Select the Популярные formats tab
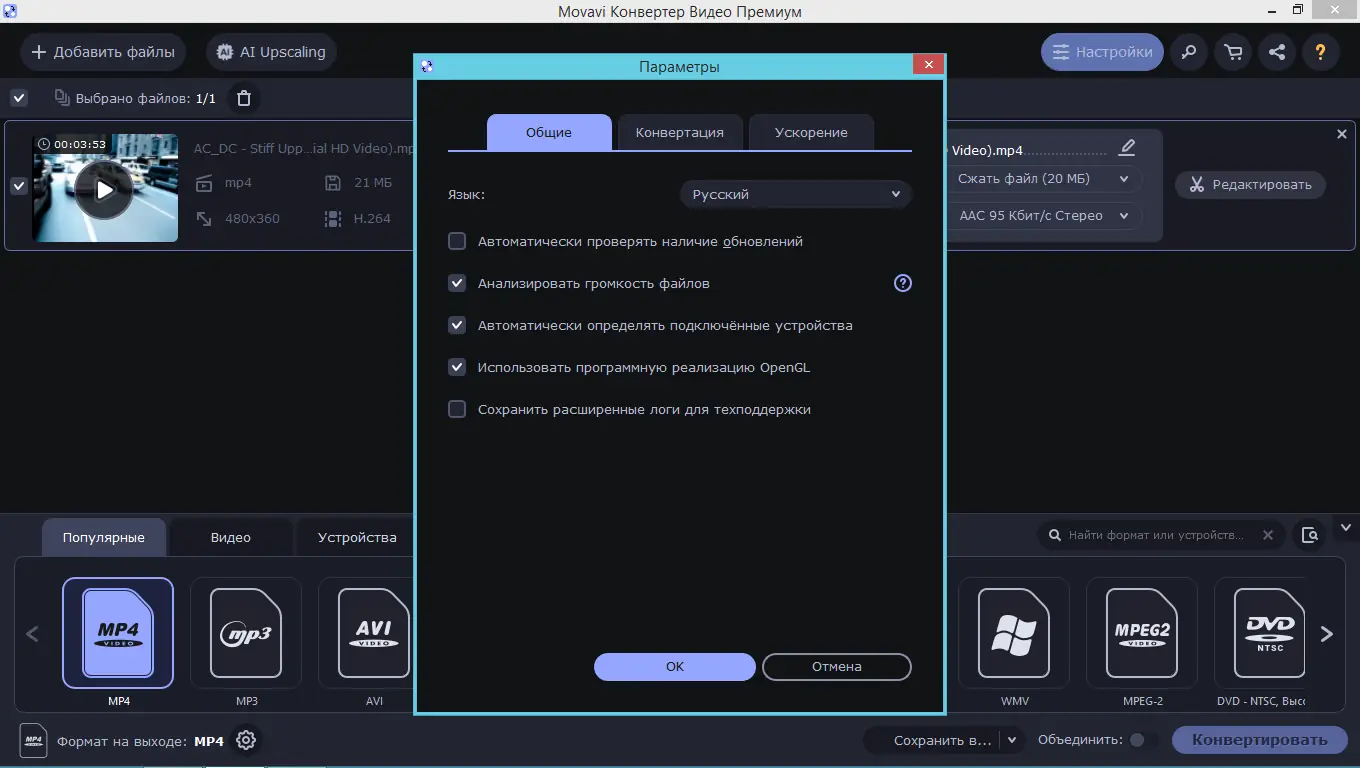The width and height of the screenshot is (1360, 768). [x=104, y=537]
